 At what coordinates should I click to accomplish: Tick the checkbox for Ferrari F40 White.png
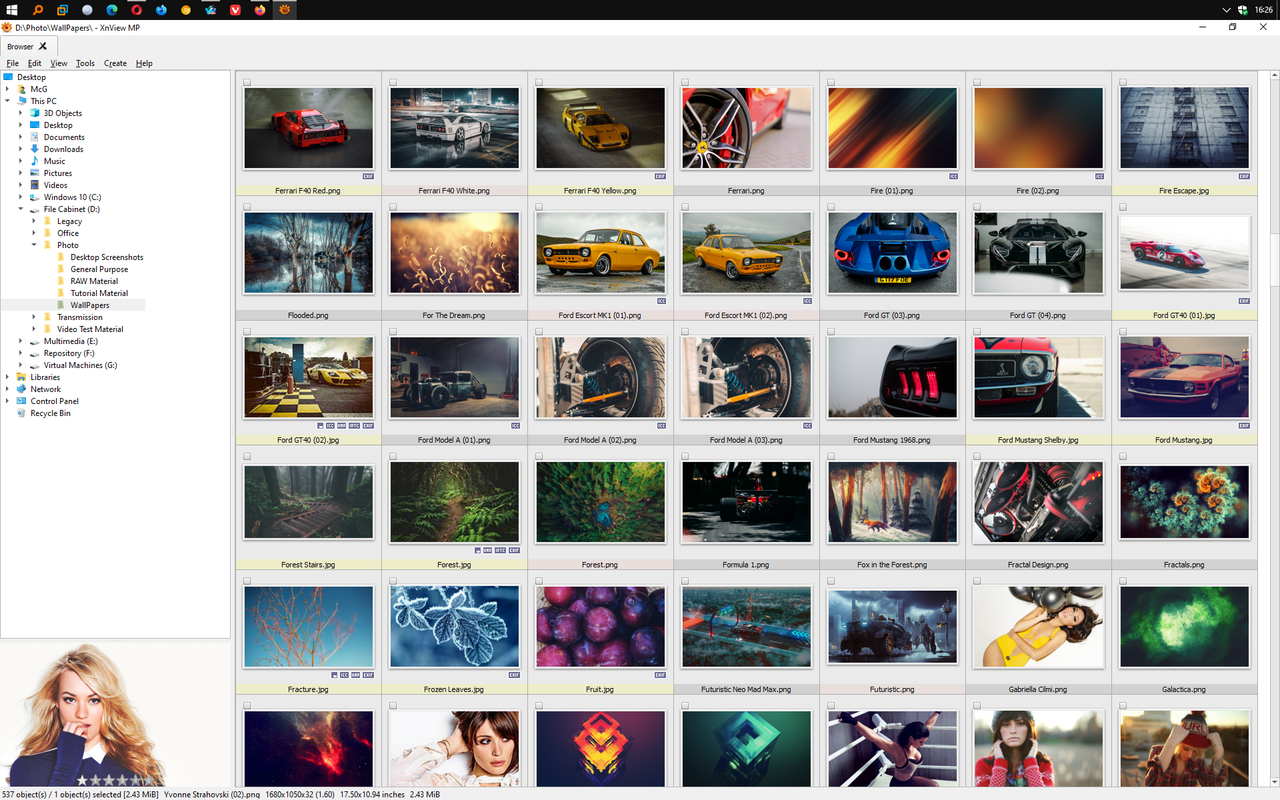click(x=393, y=82)
